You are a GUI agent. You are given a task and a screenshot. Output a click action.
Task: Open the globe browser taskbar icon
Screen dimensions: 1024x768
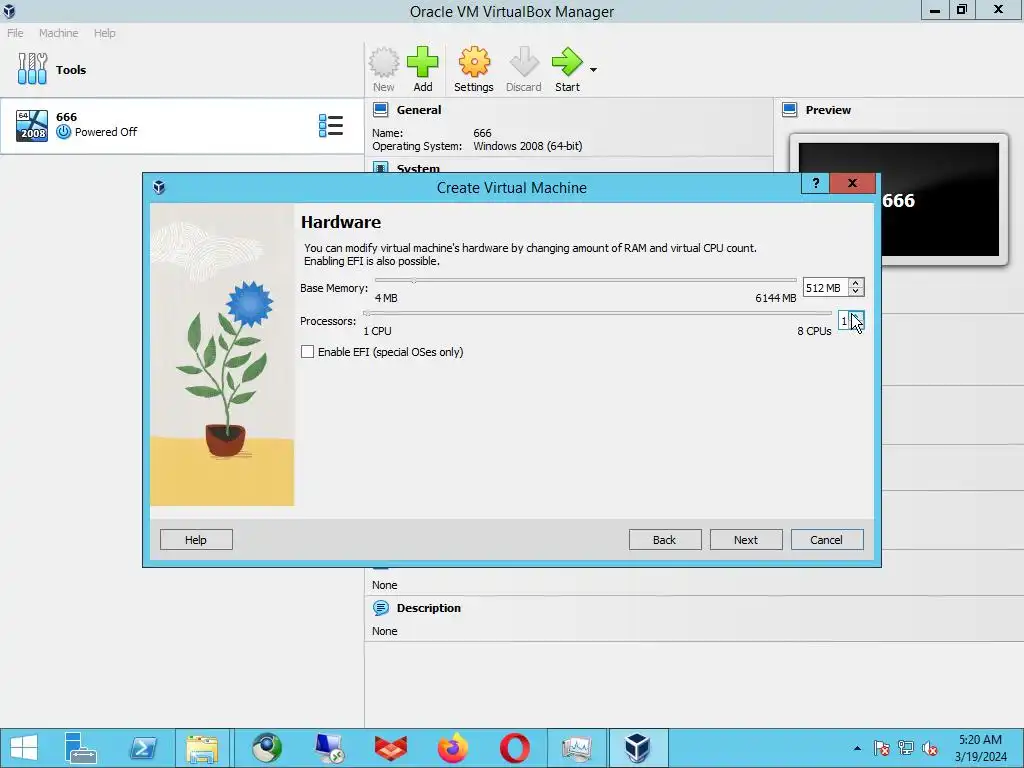[x=266, y=748]
